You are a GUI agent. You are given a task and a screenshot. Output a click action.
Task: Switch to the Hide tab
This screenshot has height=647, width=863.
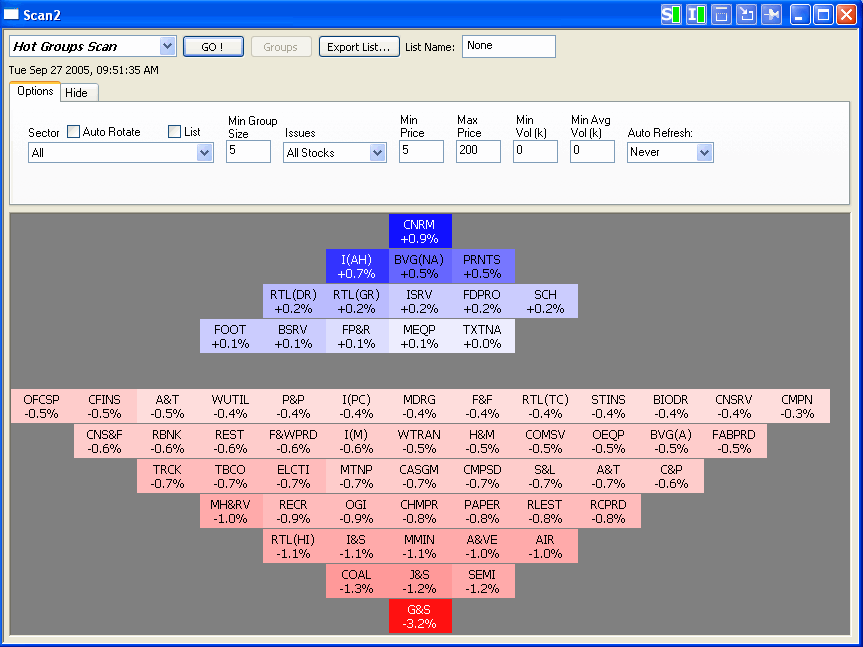point(77,93)
